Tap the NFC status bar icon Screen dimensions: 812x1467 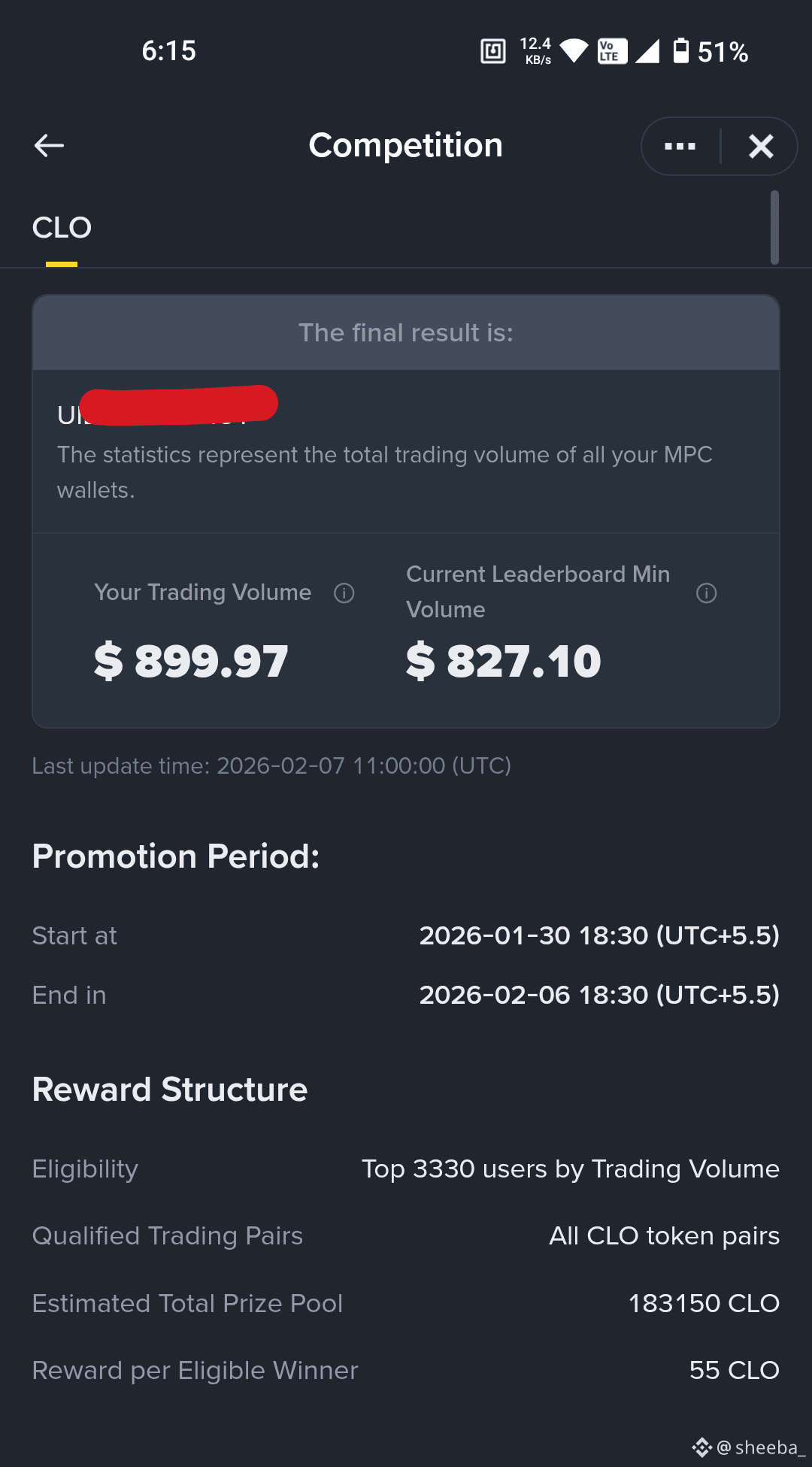point(493,51)
